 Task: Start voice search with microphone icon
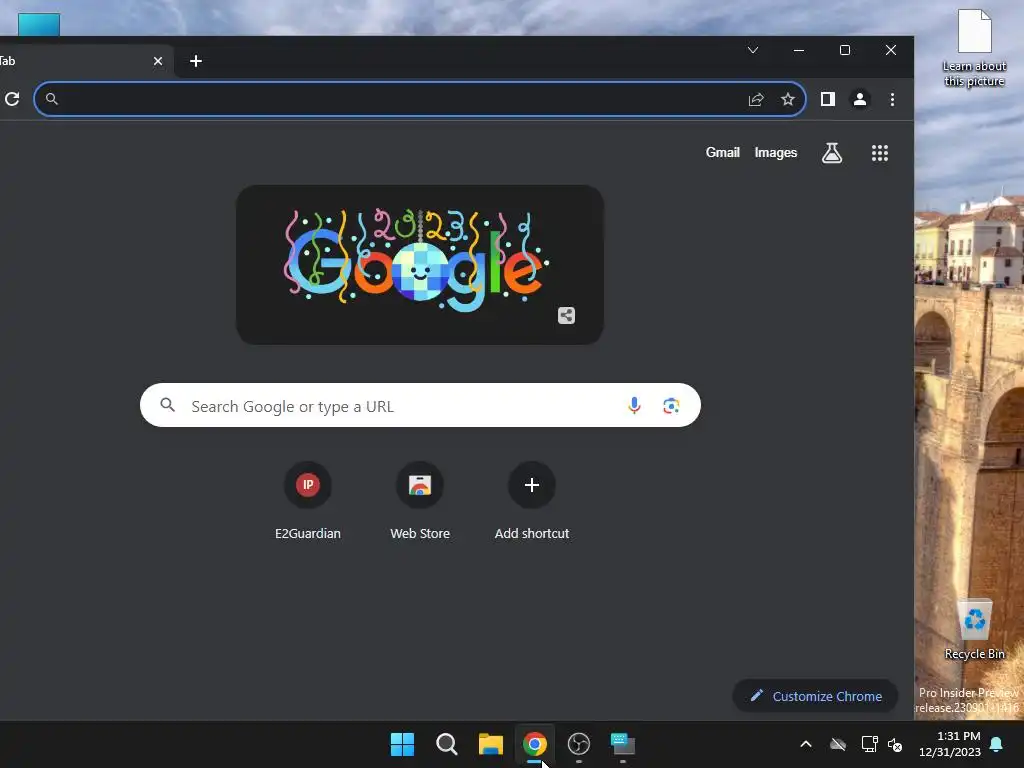634,406
